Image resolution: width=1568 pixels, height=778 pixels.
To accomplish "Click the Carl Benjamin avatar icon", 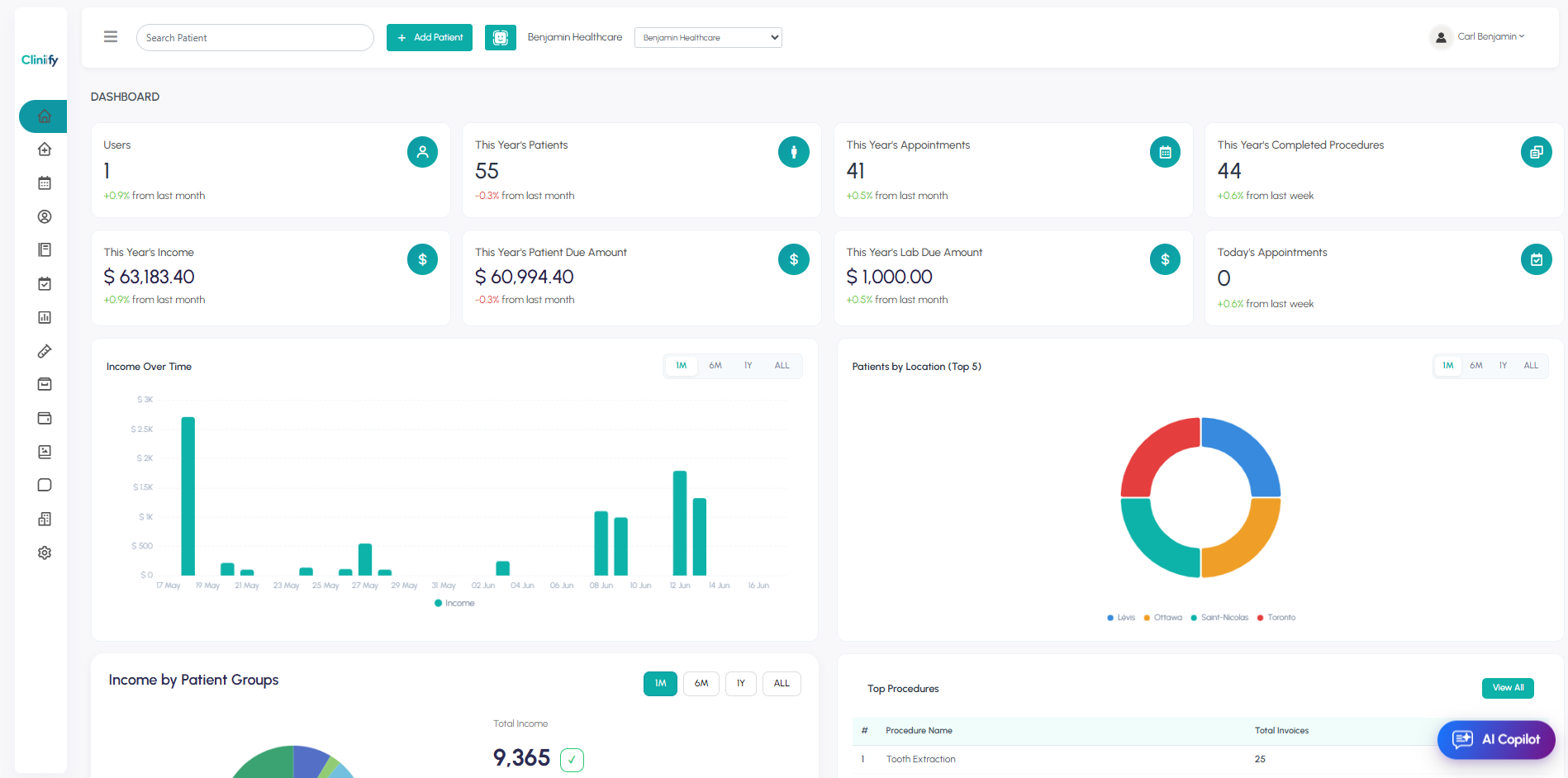I will point(1441,37).
